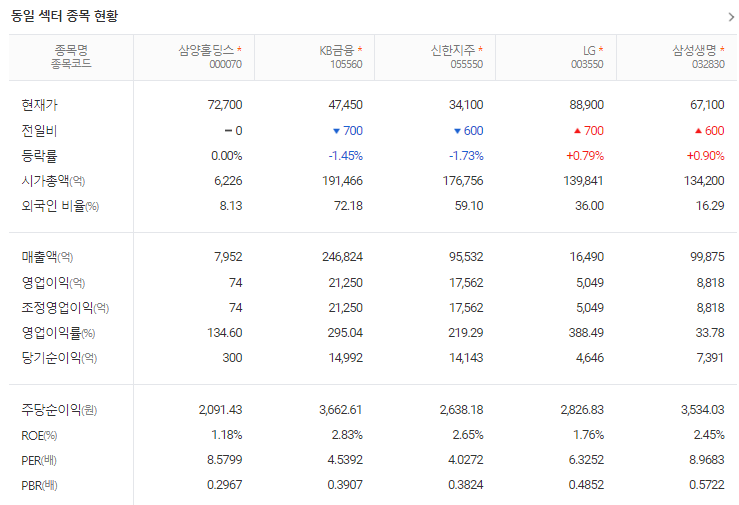This screenshot has height=505, width=739.
Task: Select current price 72,700 of 삼양홀딩스
Action: (x=225, y=105)
